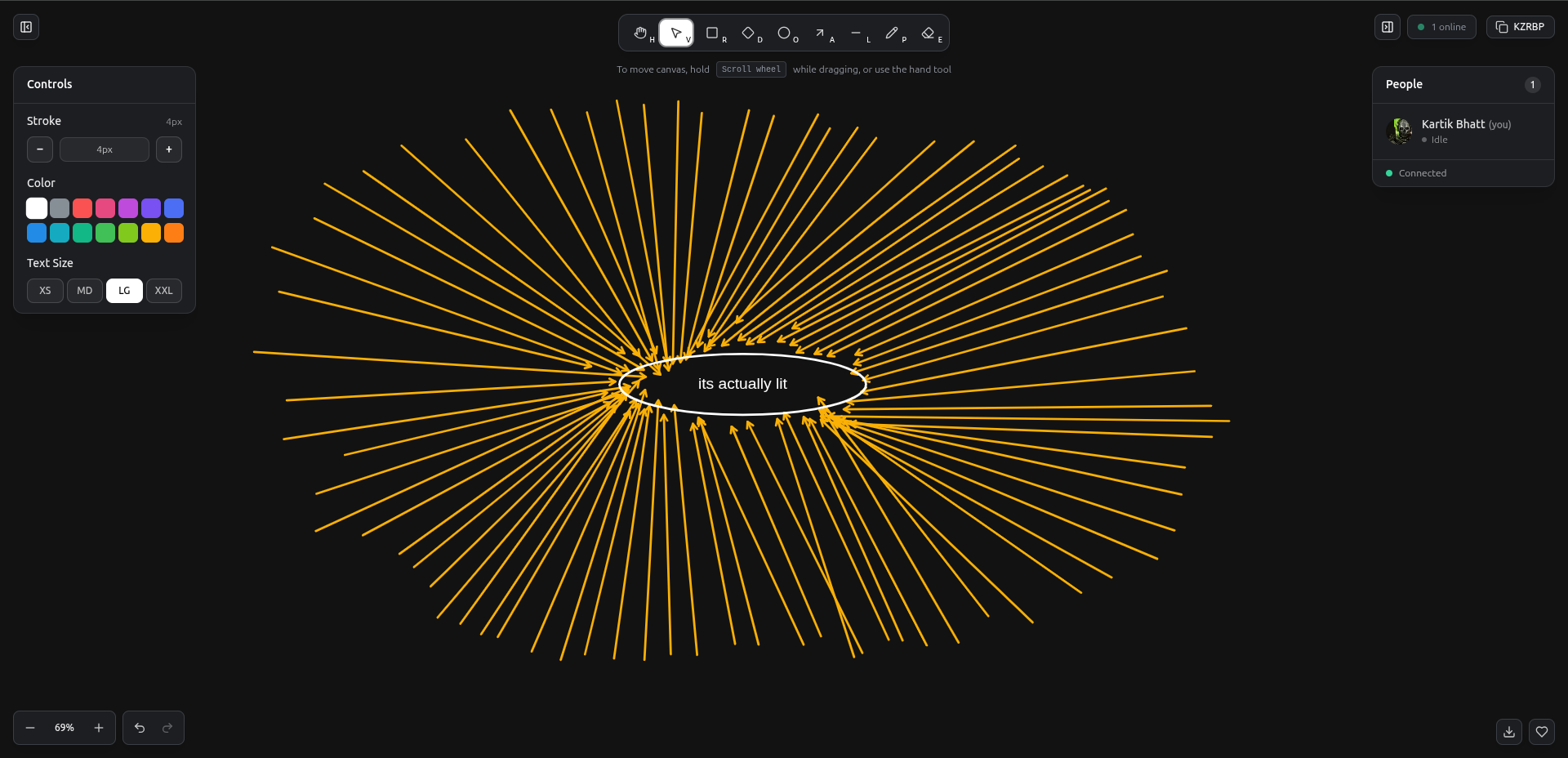
Task: Set text size to MD
Action: (85, 291)
